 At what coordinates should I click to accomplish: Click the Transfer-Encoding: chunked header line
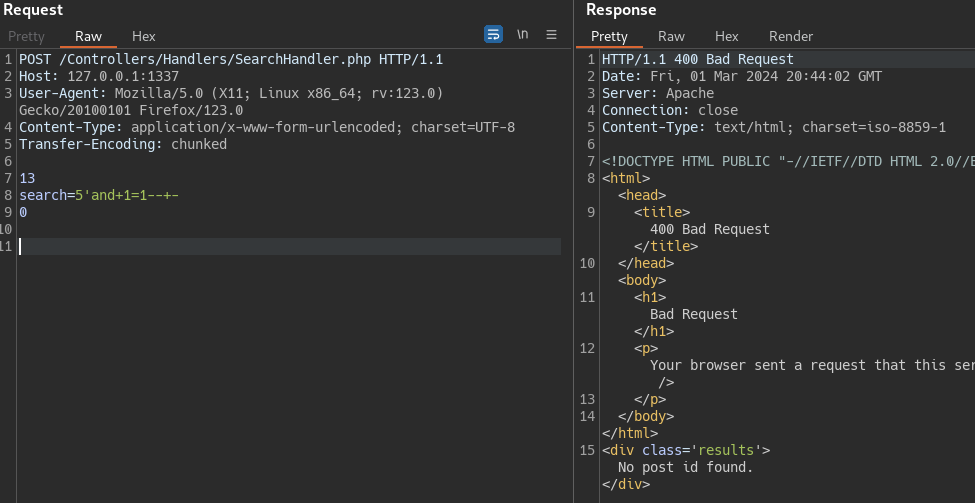tap(123, 144)
